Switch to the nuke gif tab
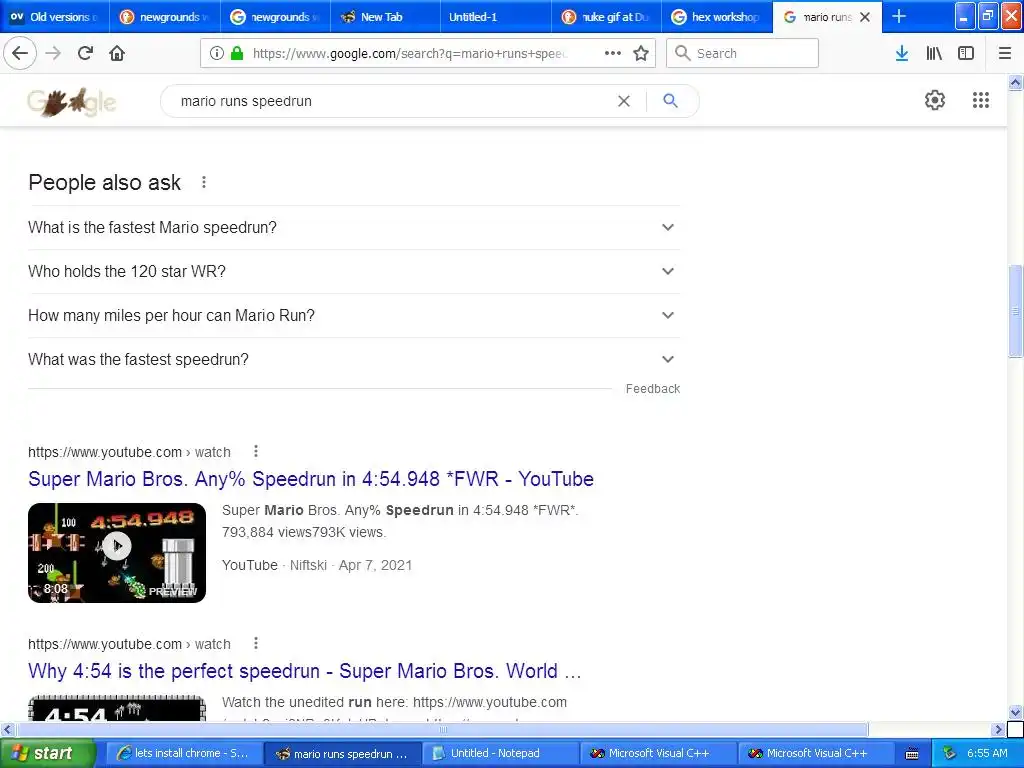The width and height of the screenshot is (1024, 768). (x=606, y=17)
